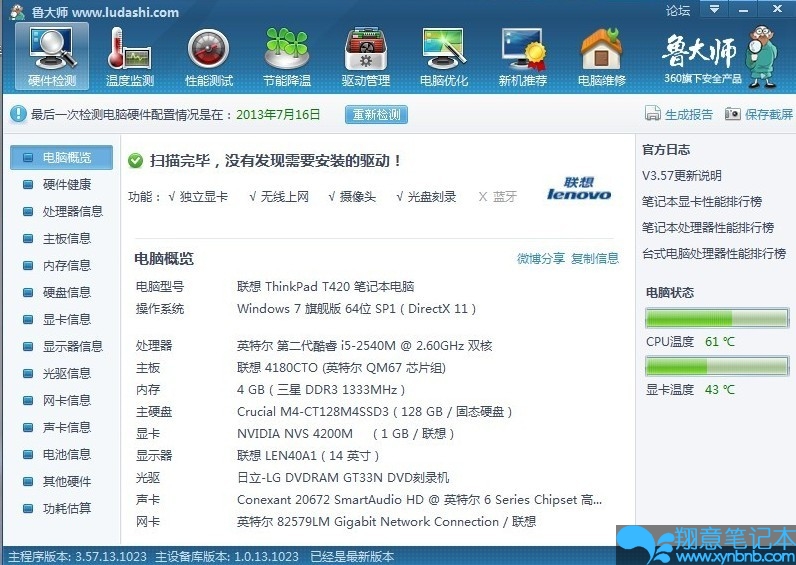Select the 功耗估算 sidebar item
796x565 pixels.
pos(61,508)
